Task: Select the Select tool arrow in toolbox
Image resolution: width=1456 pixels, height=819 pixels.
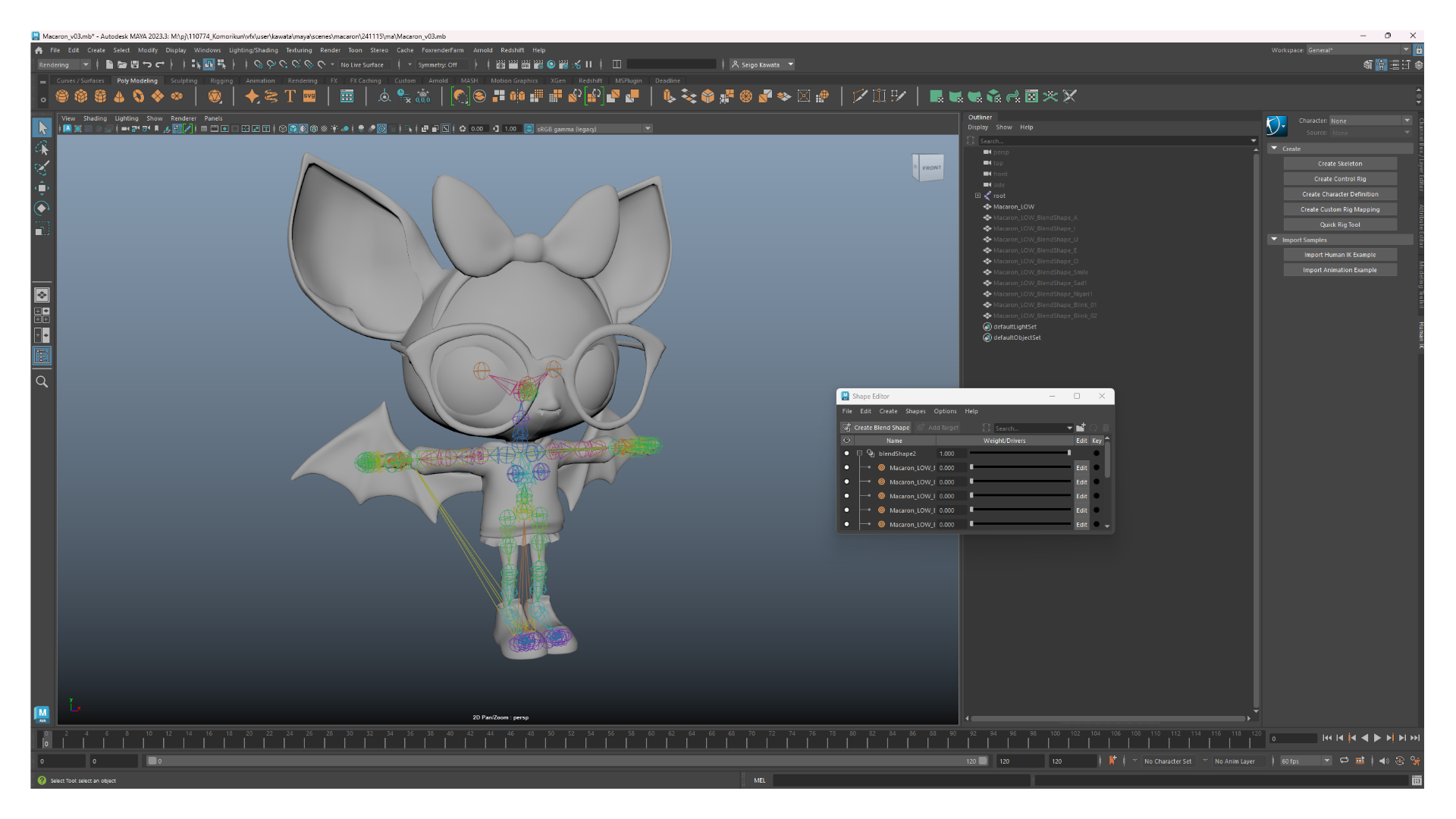Action: coord(42,127)
